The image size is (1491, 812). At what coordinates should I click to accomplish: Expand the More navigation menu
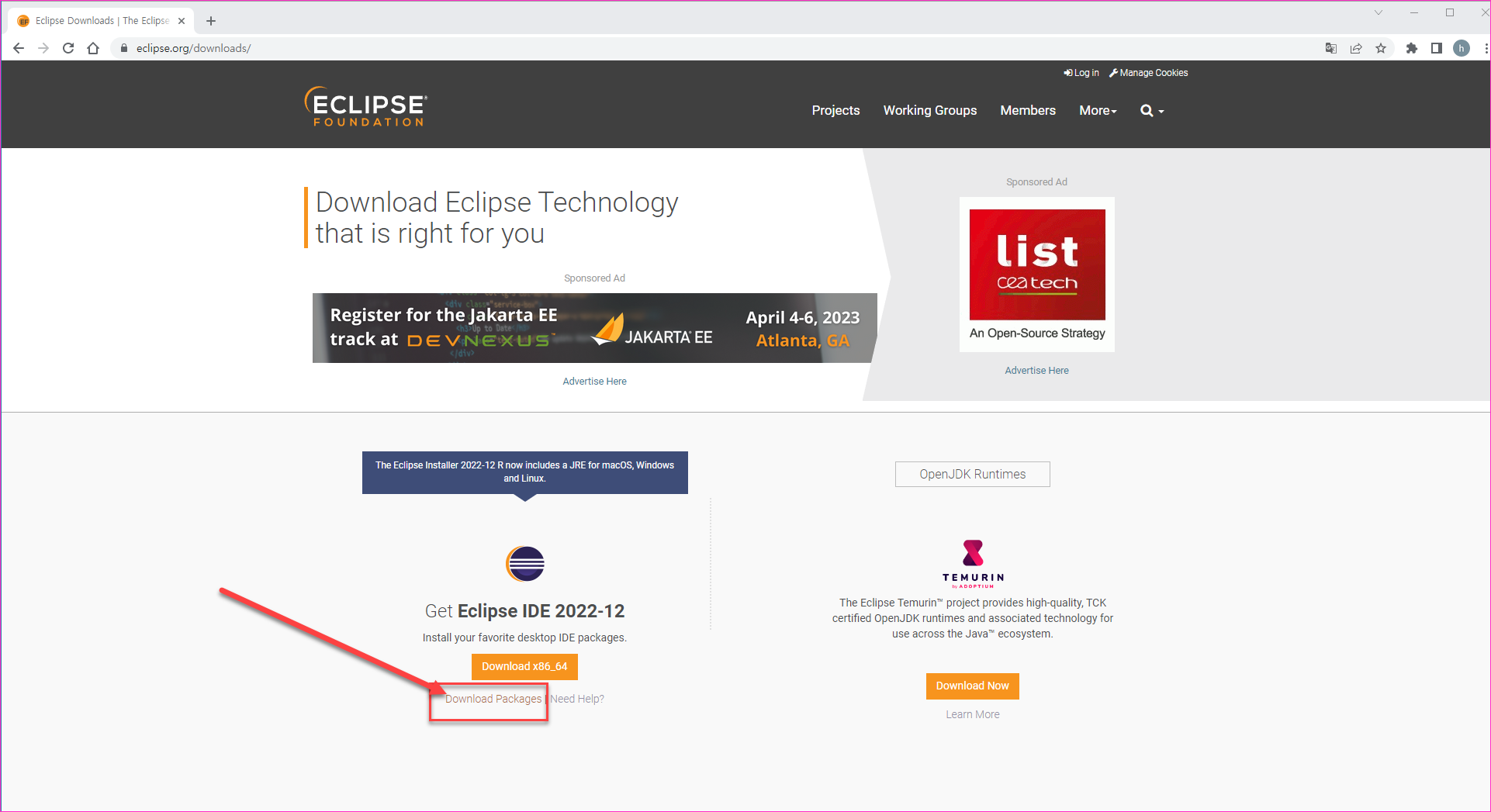click(x=1098, y=111)
